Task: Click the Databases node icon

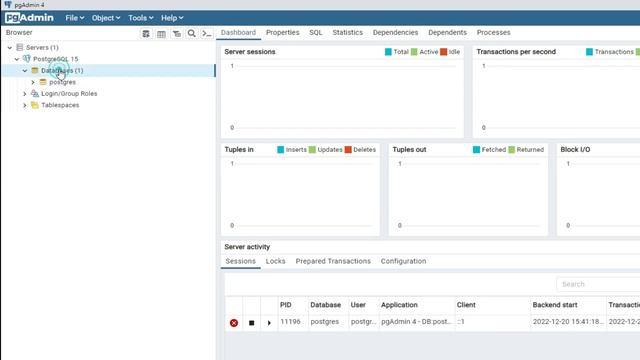Action: click(x=35, y=70)
